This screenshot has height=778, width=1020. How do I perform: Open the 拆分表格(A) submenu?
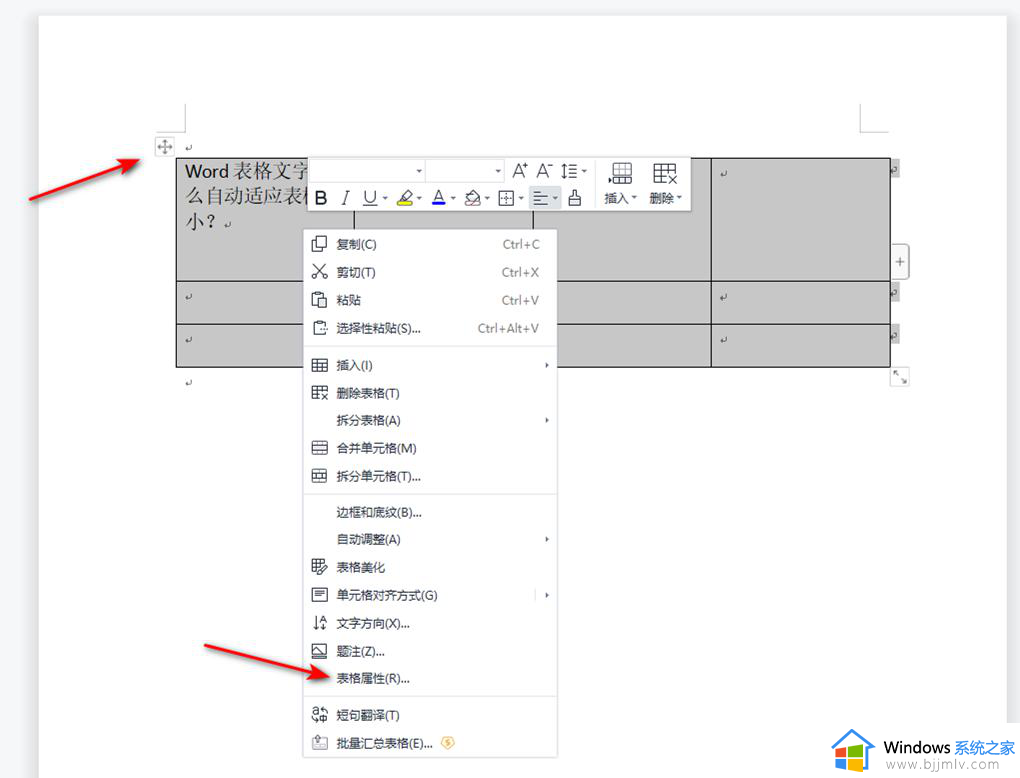tap(430, 421)
